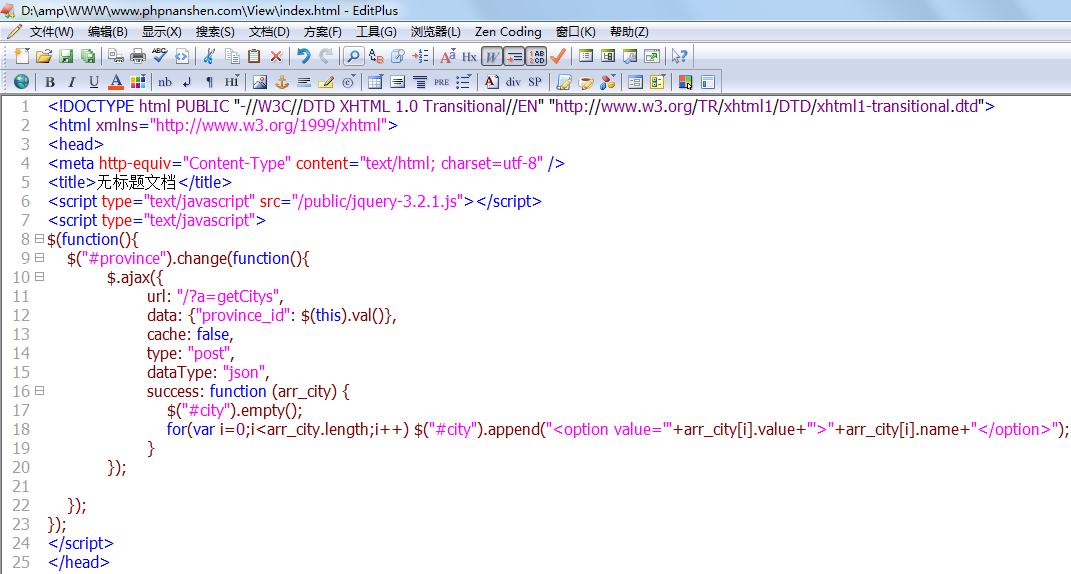The width and height of the screenshot is (1071, 574).
Task: Open Help menu 帮助(Z)
Action: tap(629, 32)
